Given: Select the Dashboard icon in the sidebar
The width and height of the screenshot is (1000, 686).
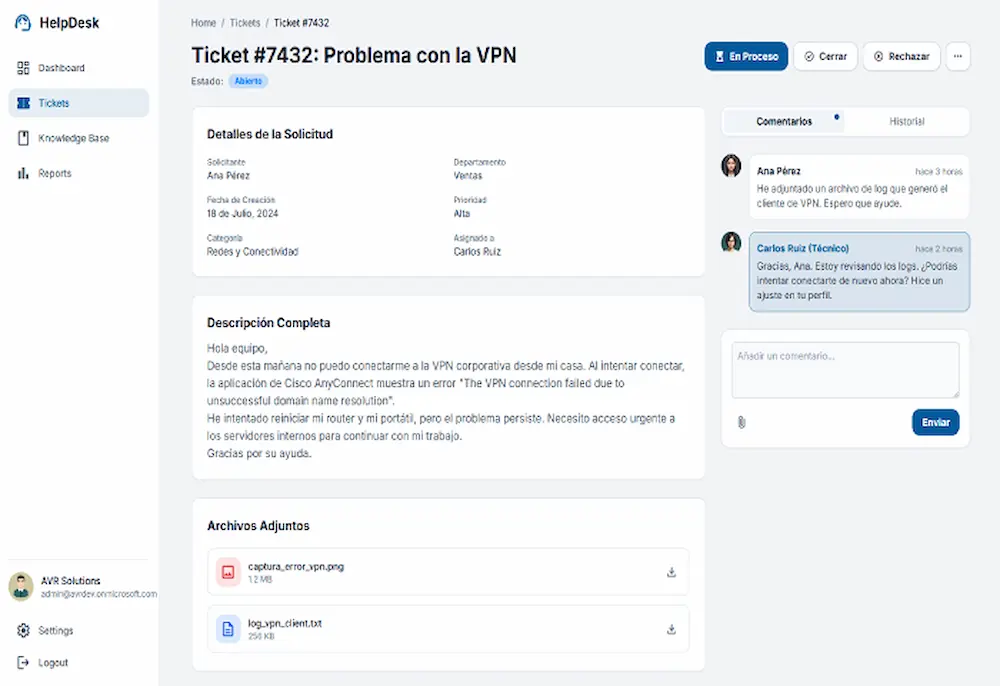Looking at the screenshot, I should pos(22,67).
